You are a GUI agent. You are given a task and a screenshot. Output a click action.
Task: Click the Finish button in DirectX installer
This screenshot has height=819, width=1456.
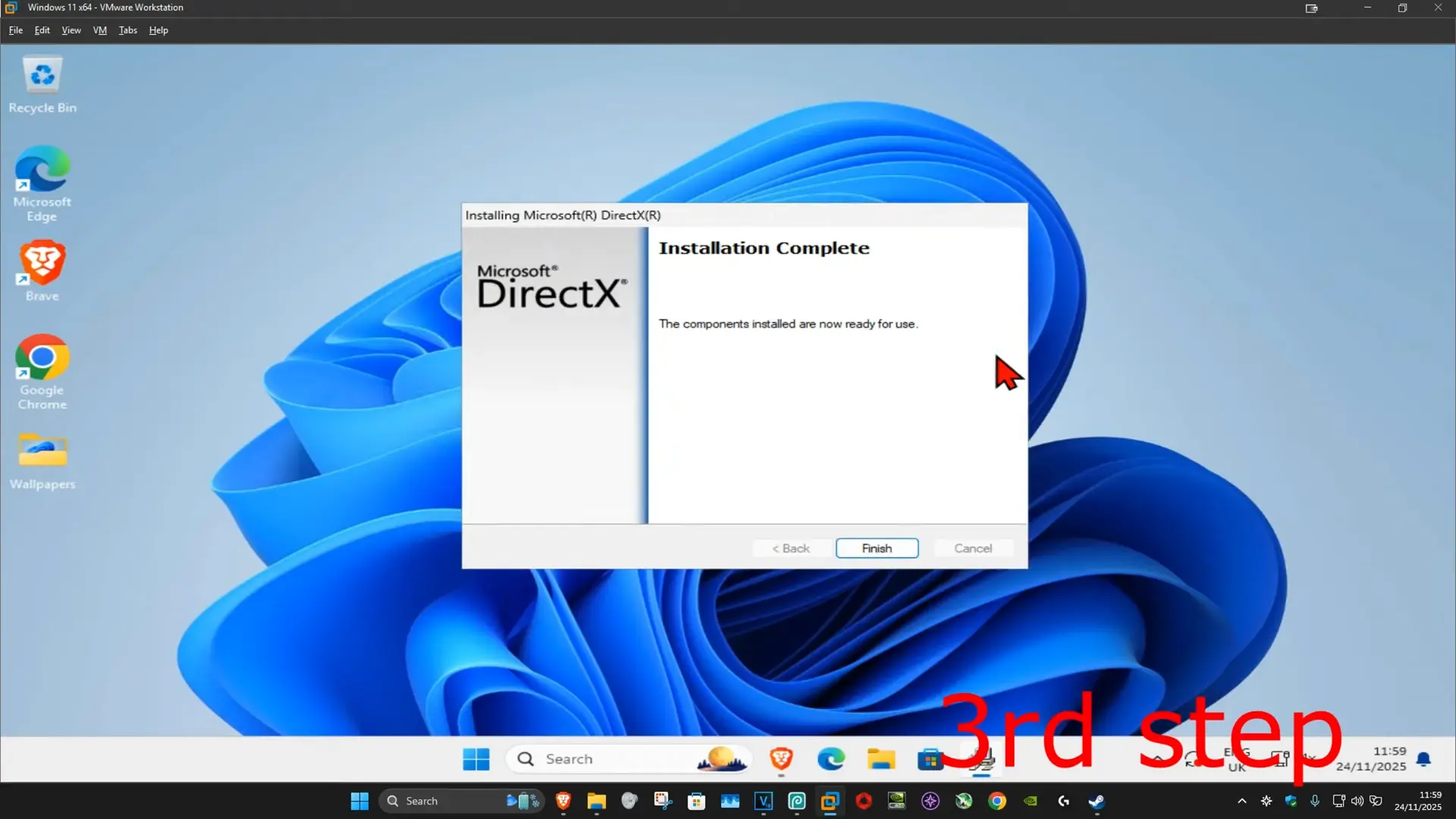pyautogui.click(x=877, y=548)
